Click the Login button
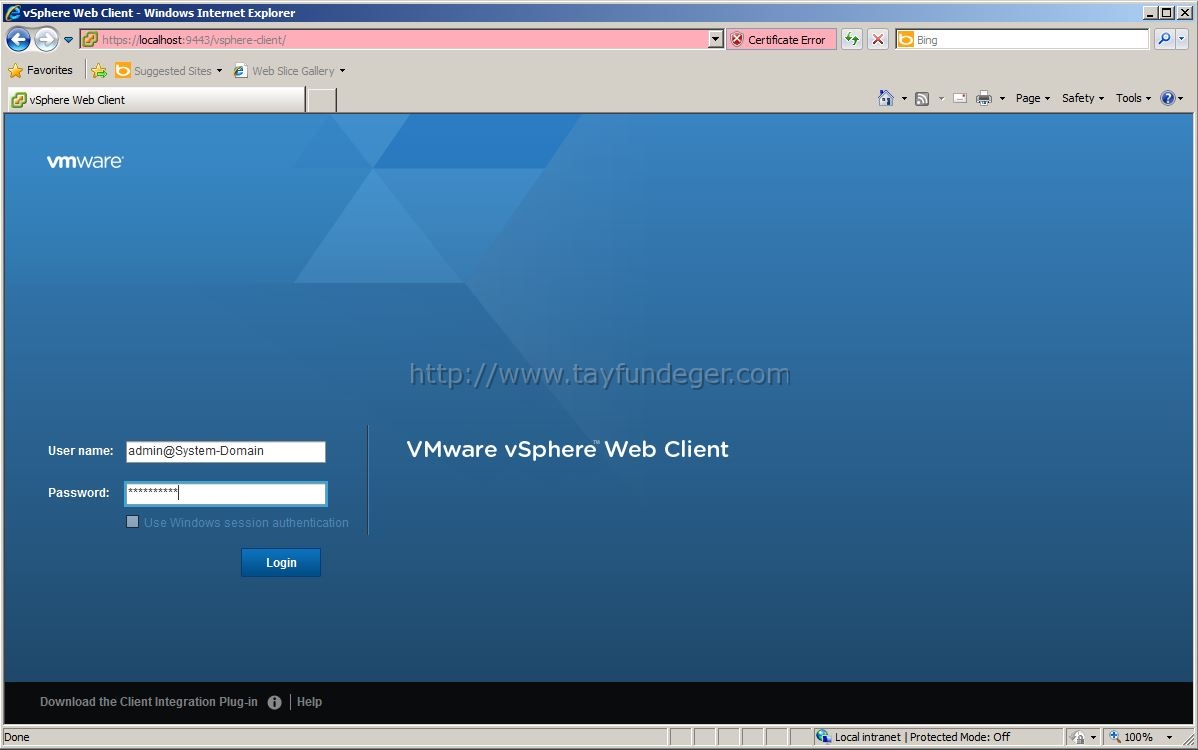The height and width of the screenshot is (750, 1198). 280,562
